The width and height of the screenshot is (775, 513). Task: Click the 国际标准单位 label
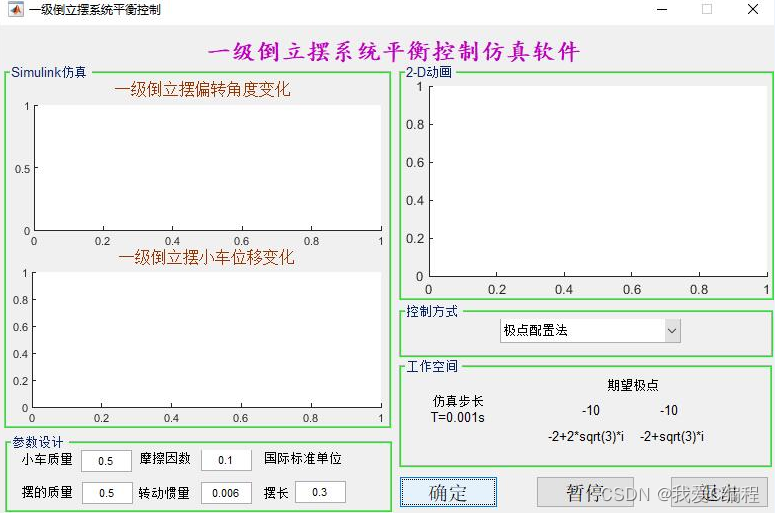(x=302, y=458)
